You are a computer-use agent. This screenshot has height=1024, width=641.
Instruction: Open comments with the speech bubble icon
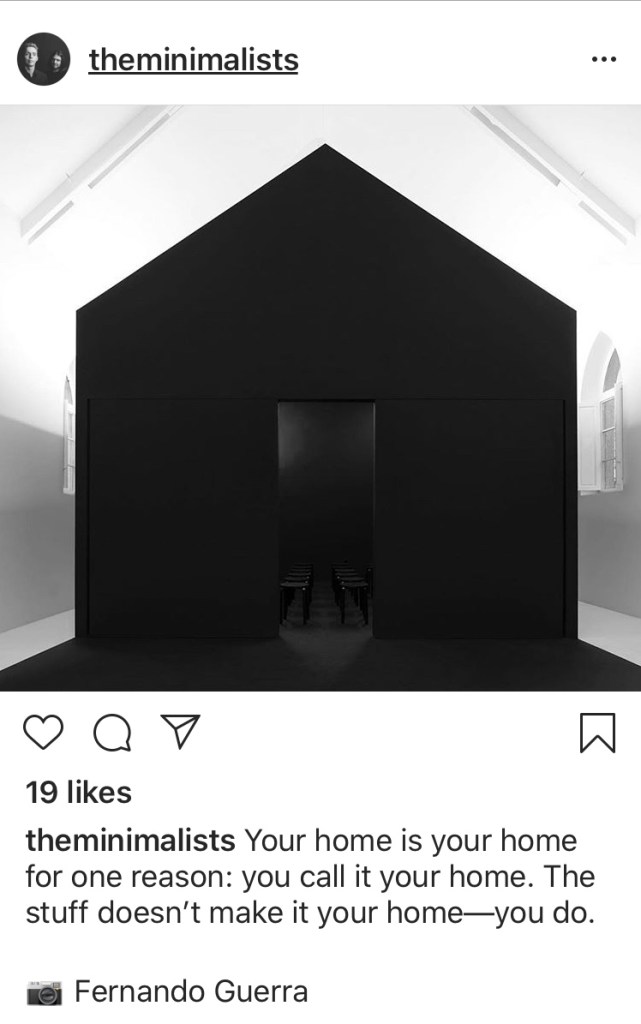click(112, 733)
